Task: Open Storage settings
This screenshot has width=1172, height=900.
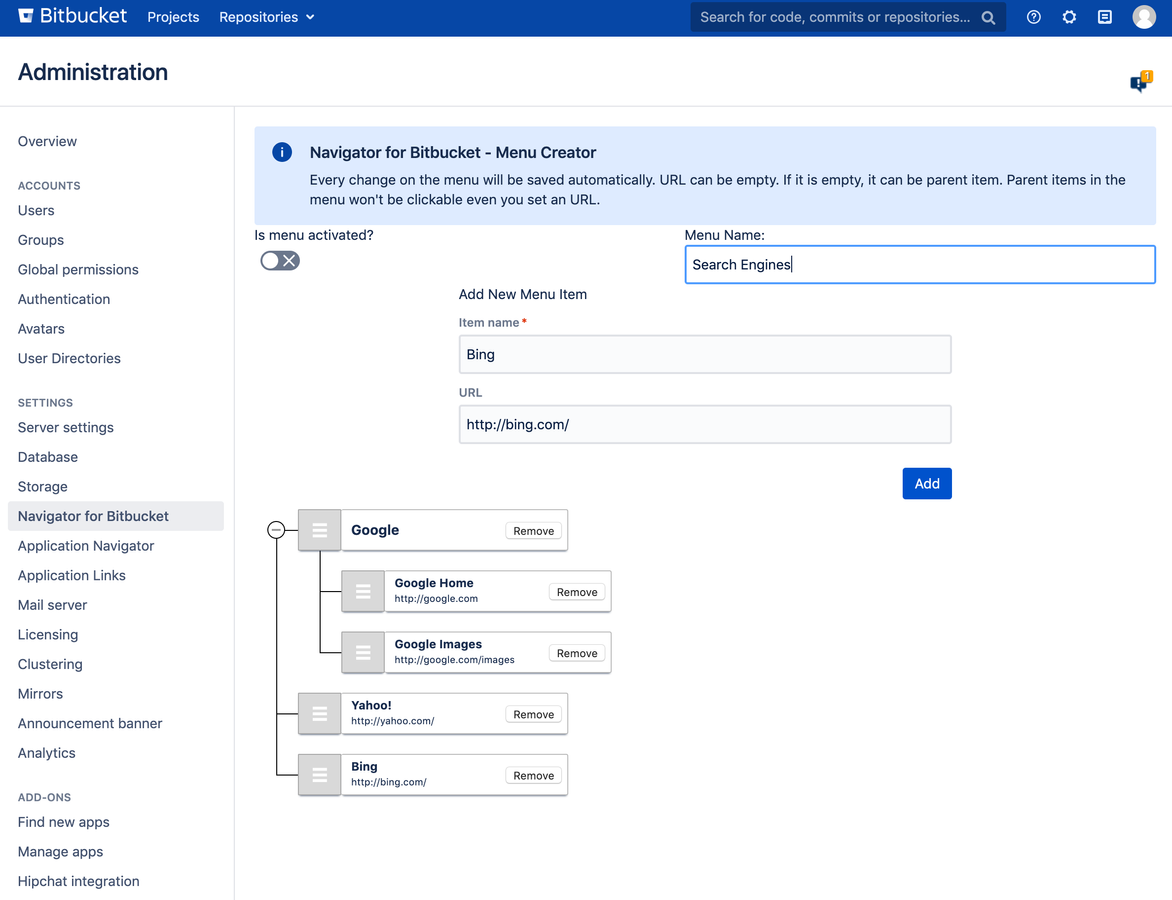Action: (x=43, y=487)
